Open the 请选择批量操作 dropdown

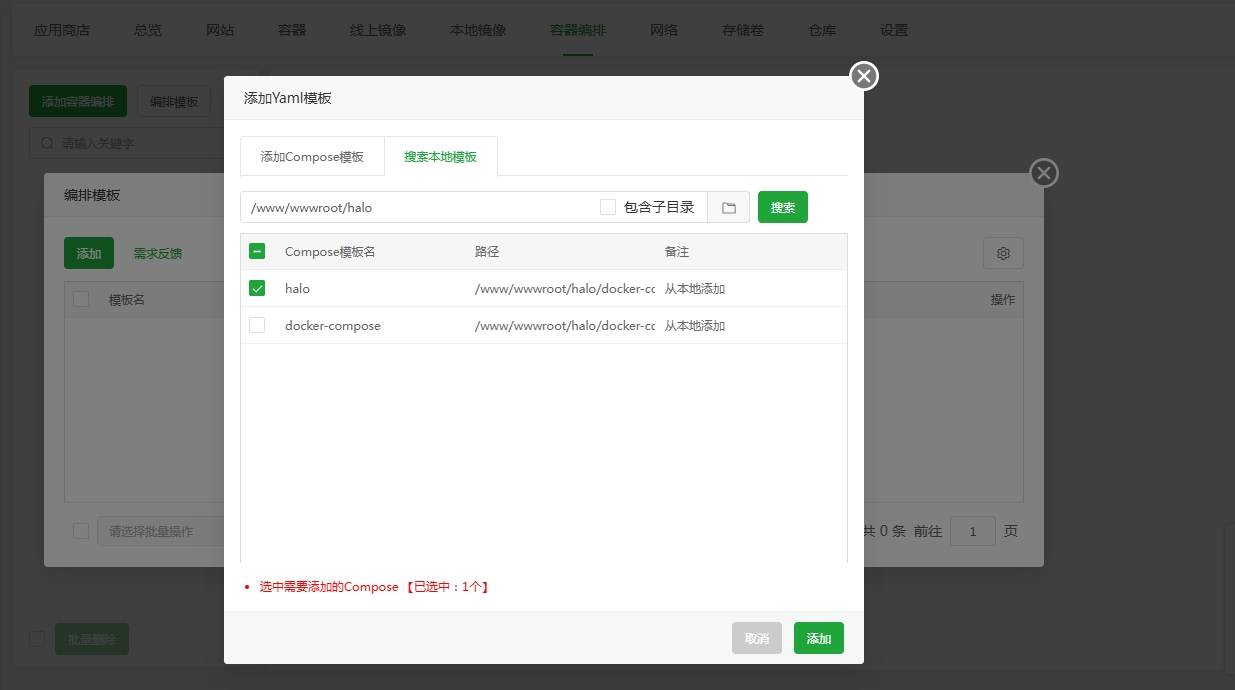(x=160, y=531)
